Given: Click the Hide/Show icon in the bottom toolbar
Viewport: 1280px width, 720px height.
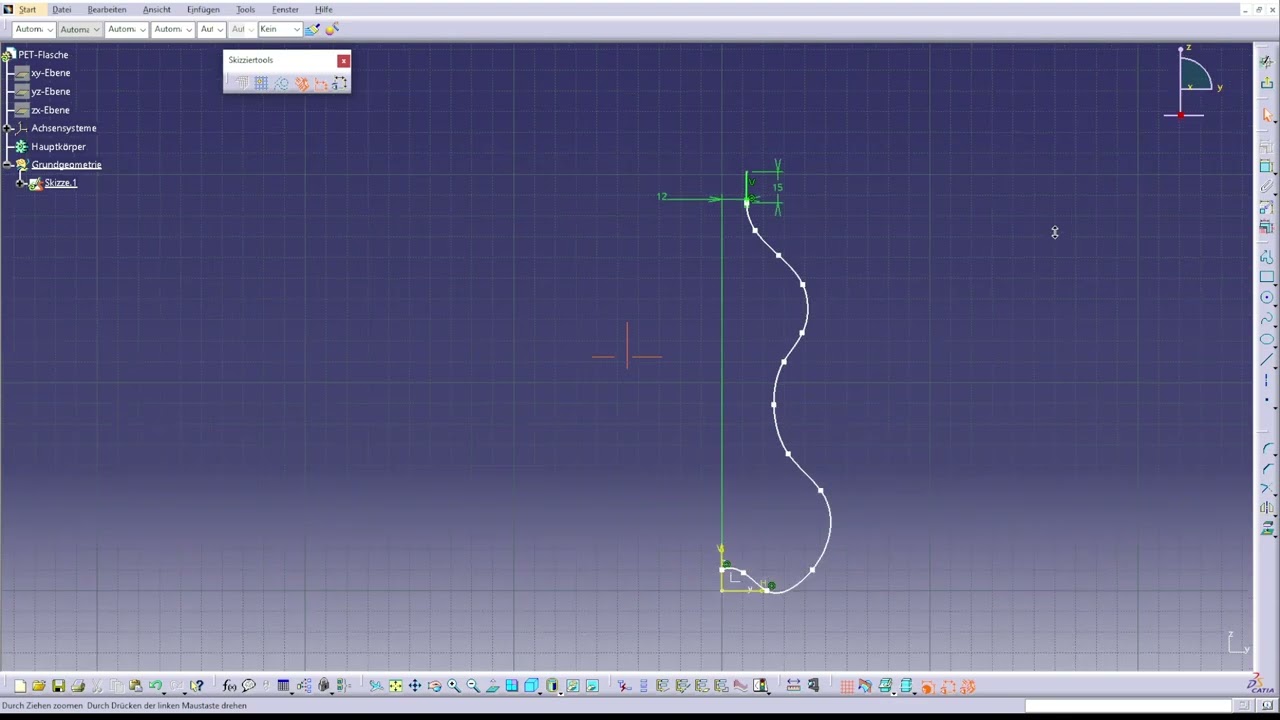Looking at the screenshot, I should click(x=572, y=686).
